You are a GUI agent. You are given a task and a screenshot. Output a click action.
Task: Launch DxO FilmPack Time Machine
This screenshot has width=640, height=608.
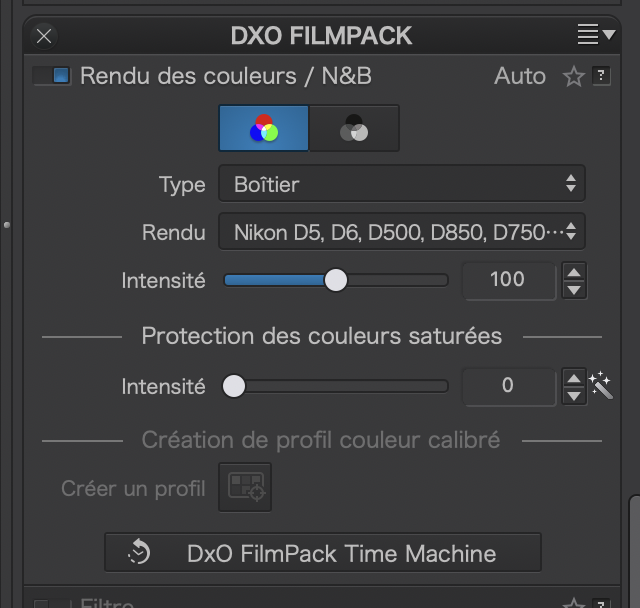[323, 553]
